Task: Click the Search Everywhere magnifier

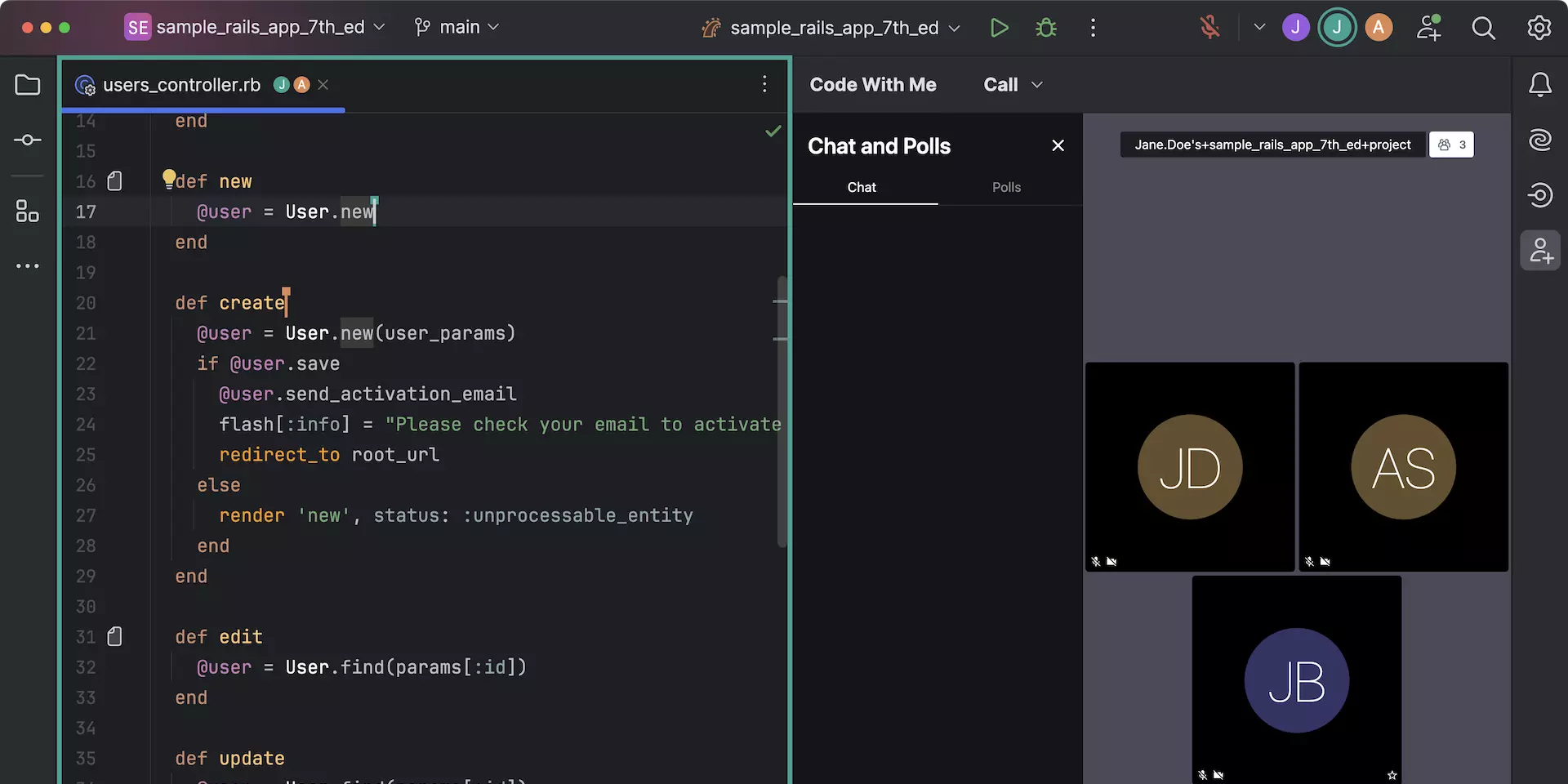Action: click(x=1483, y=28)
